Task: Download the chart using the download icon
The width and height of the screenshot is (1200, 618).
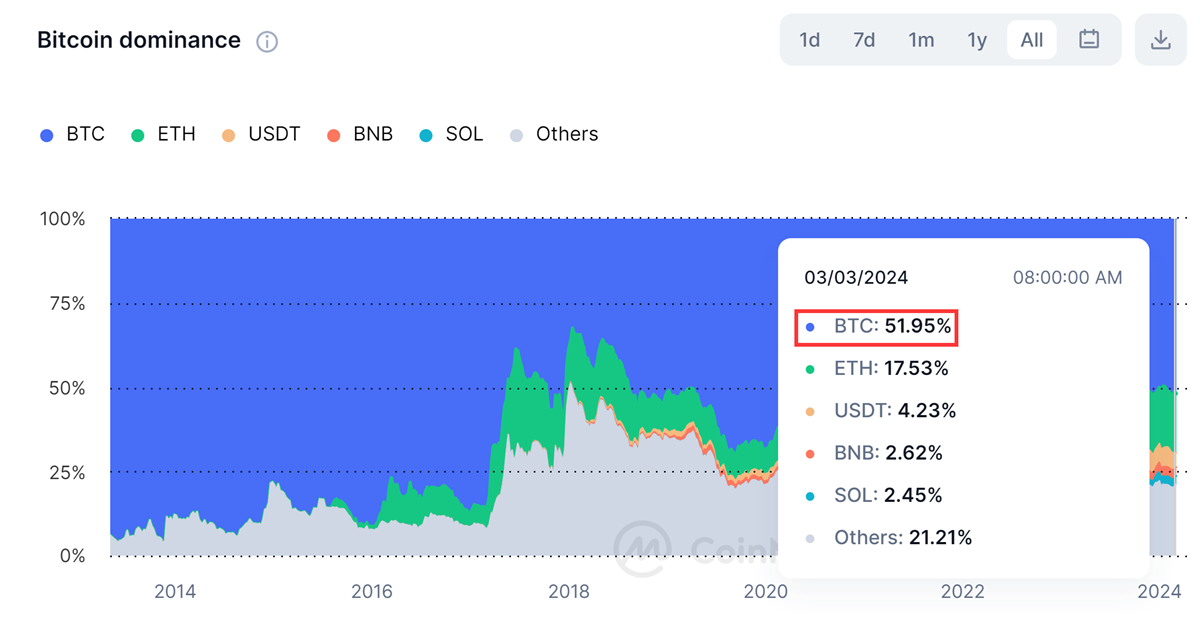Action: click(1160, 40)
